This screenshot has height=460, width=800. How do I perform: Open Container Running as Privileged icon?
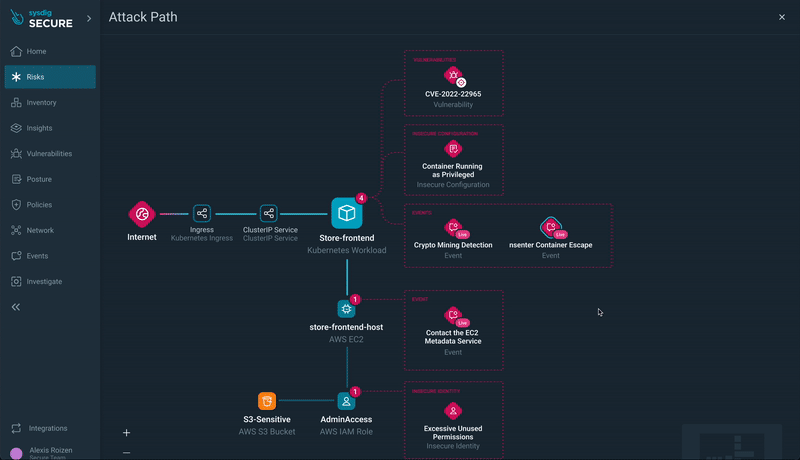point(453,149)
